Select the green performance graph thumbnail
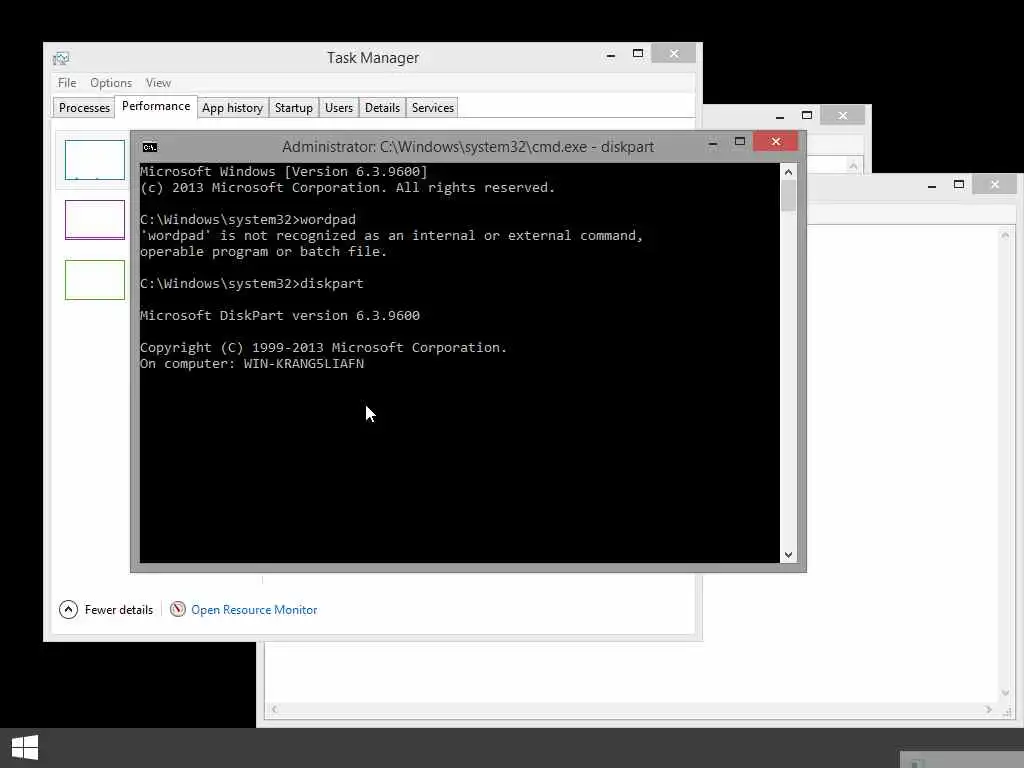Screen dimensions: 1024x768 (x=95, y=280)
